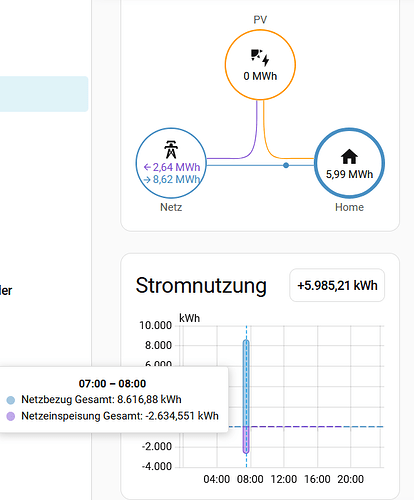
Task: Click the purple Netzeinspeisung Gesamt legend dot in tooltip
Action: click(x=11, y=416)
